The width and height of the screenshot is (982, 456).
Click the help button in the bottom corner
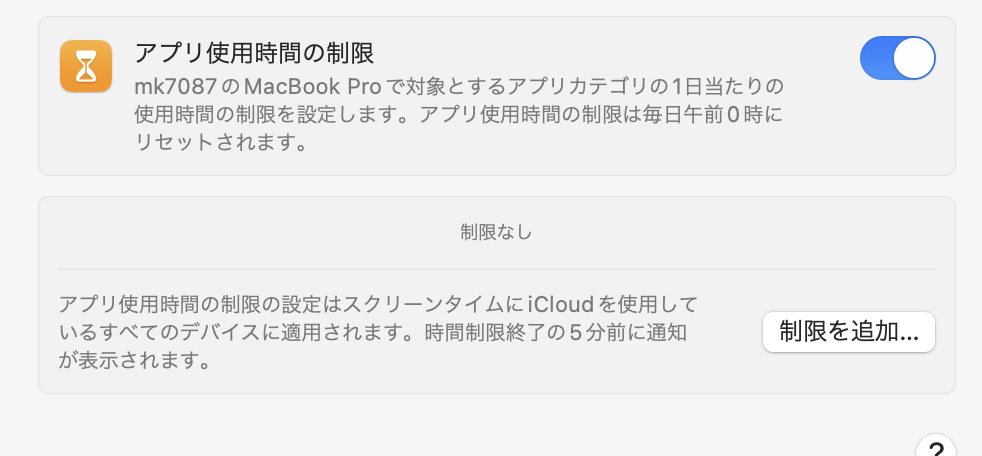[936, 446]
